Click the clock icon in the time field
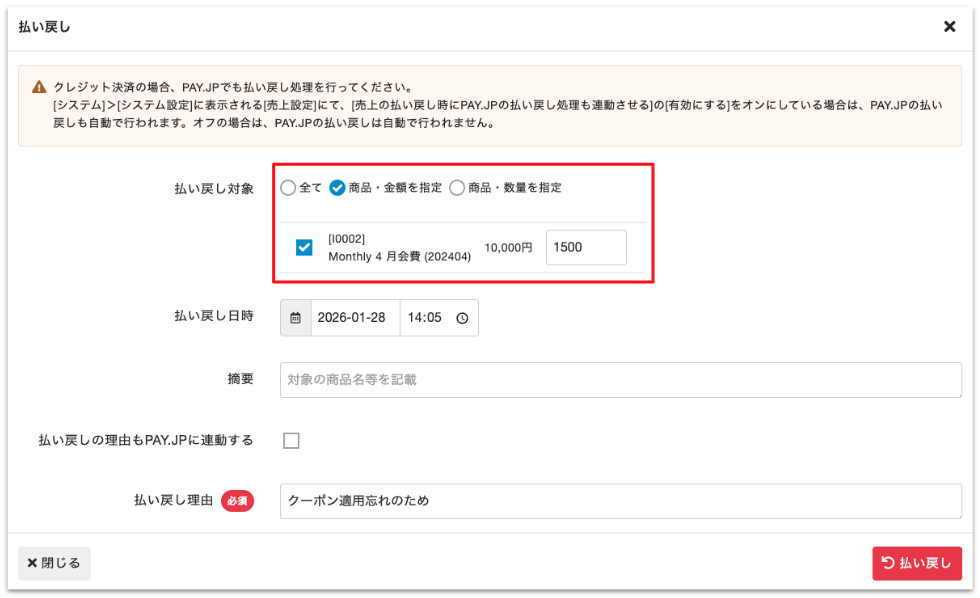980x598 pixels. (462, 318)
